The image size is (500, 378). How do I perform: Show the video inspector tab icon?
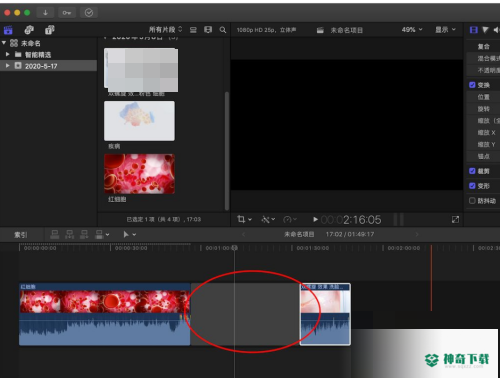point(473,30)
